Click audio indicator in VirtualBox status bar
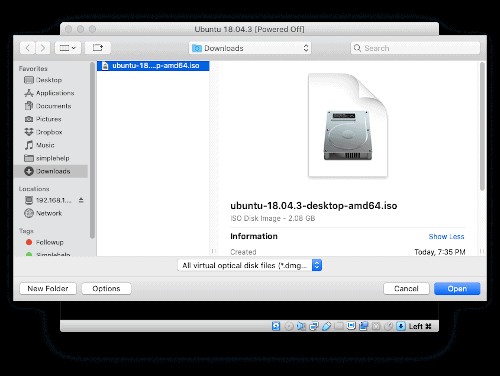The height and width of the screenshot is (376, 500). point(301,326)
